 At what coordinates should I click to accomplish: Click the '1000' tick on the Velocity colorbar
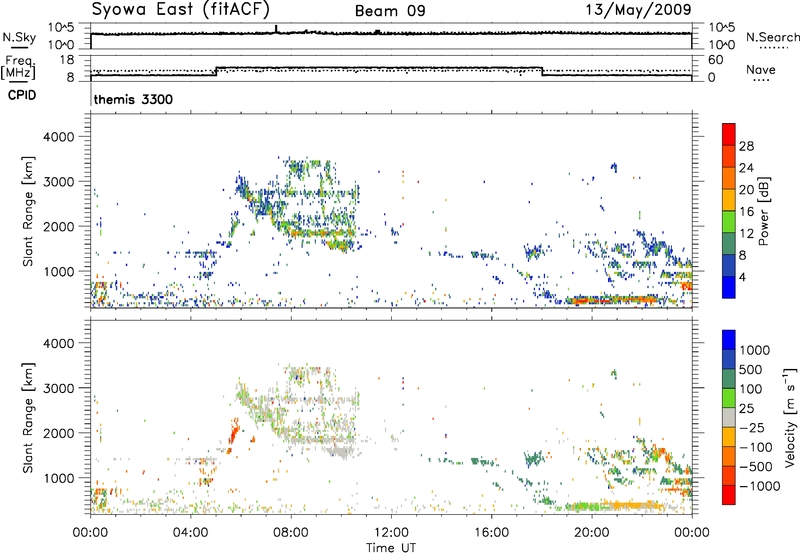click(754, 350)
